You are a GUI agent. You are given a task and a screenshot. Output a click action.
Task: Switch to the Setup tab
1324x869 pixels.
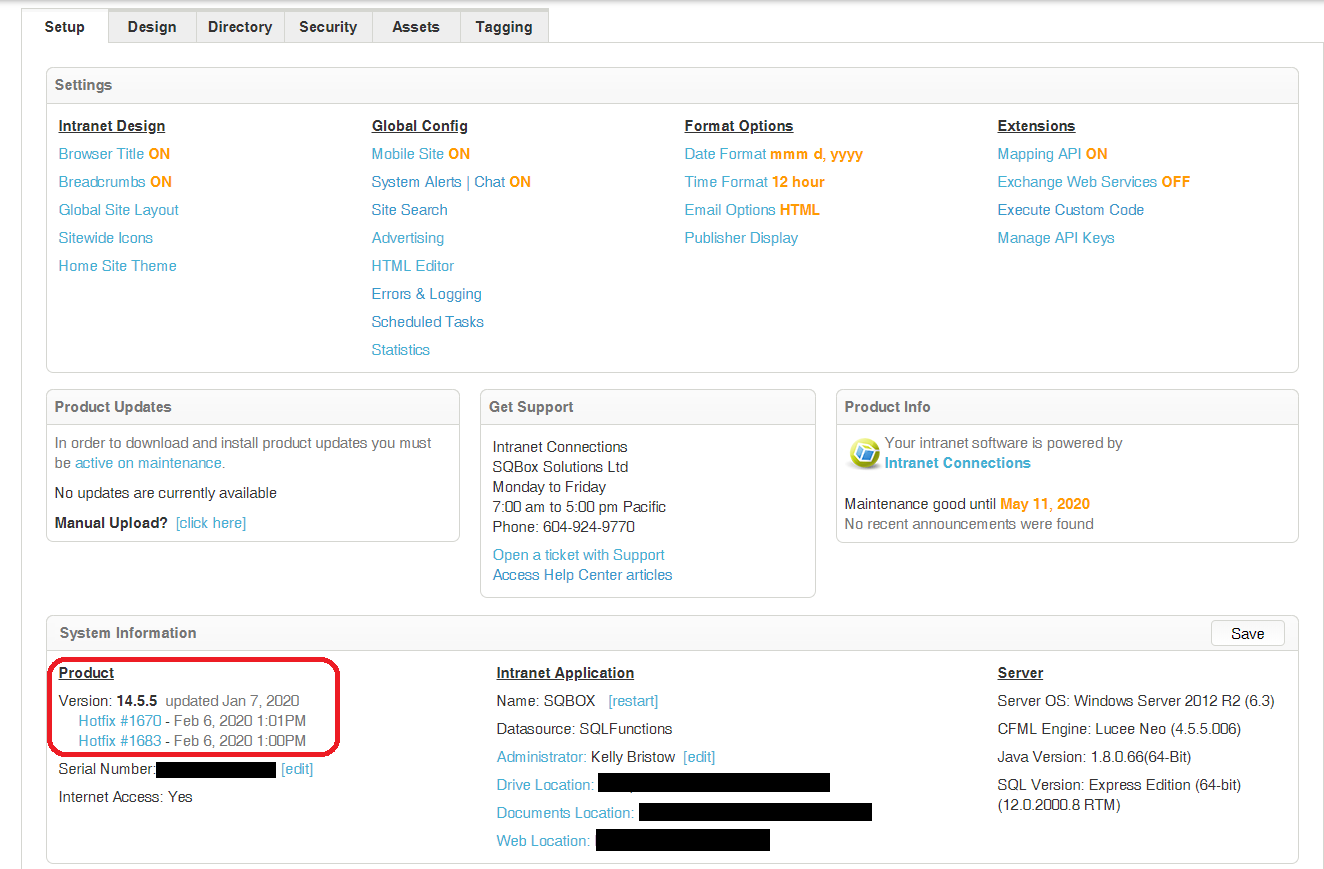tap(64, 27)
